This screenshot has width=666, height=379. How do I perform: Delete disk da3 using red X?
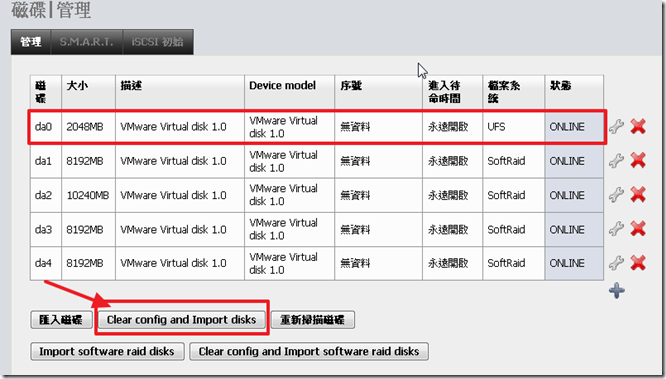tap(638, 229)
